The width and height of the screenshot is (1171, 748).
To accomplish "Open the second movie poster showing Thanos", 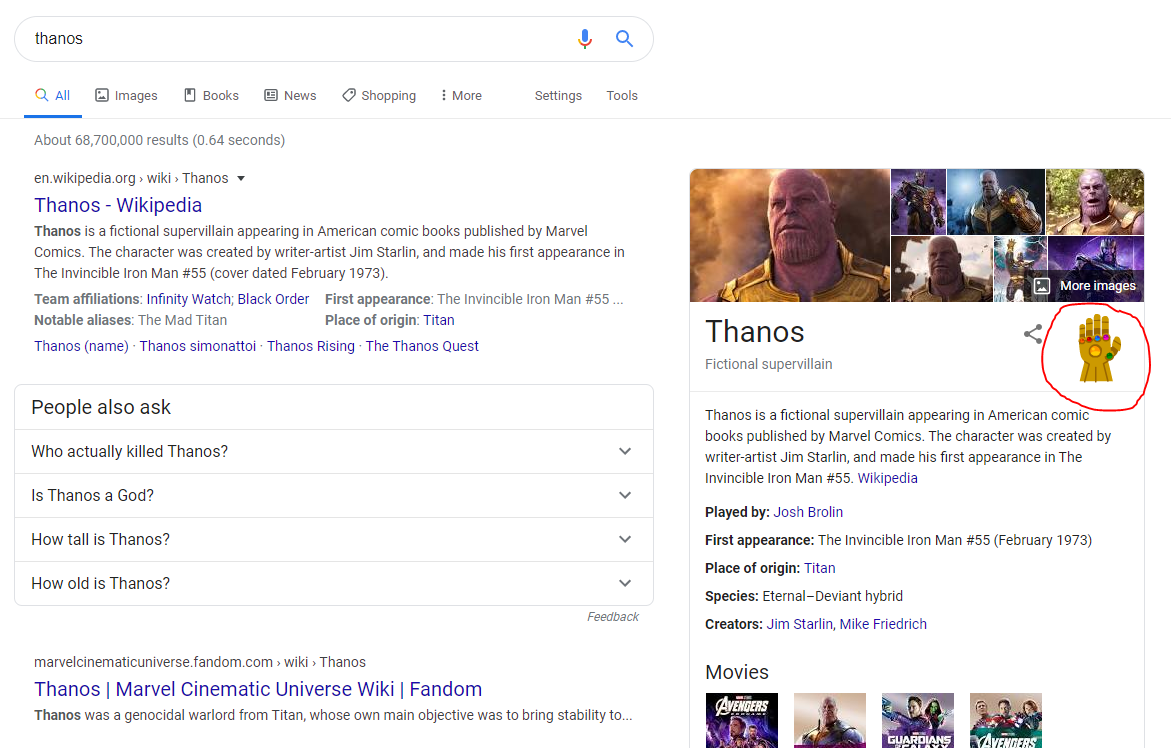I will pyautogui.click(x=830, y=720).
